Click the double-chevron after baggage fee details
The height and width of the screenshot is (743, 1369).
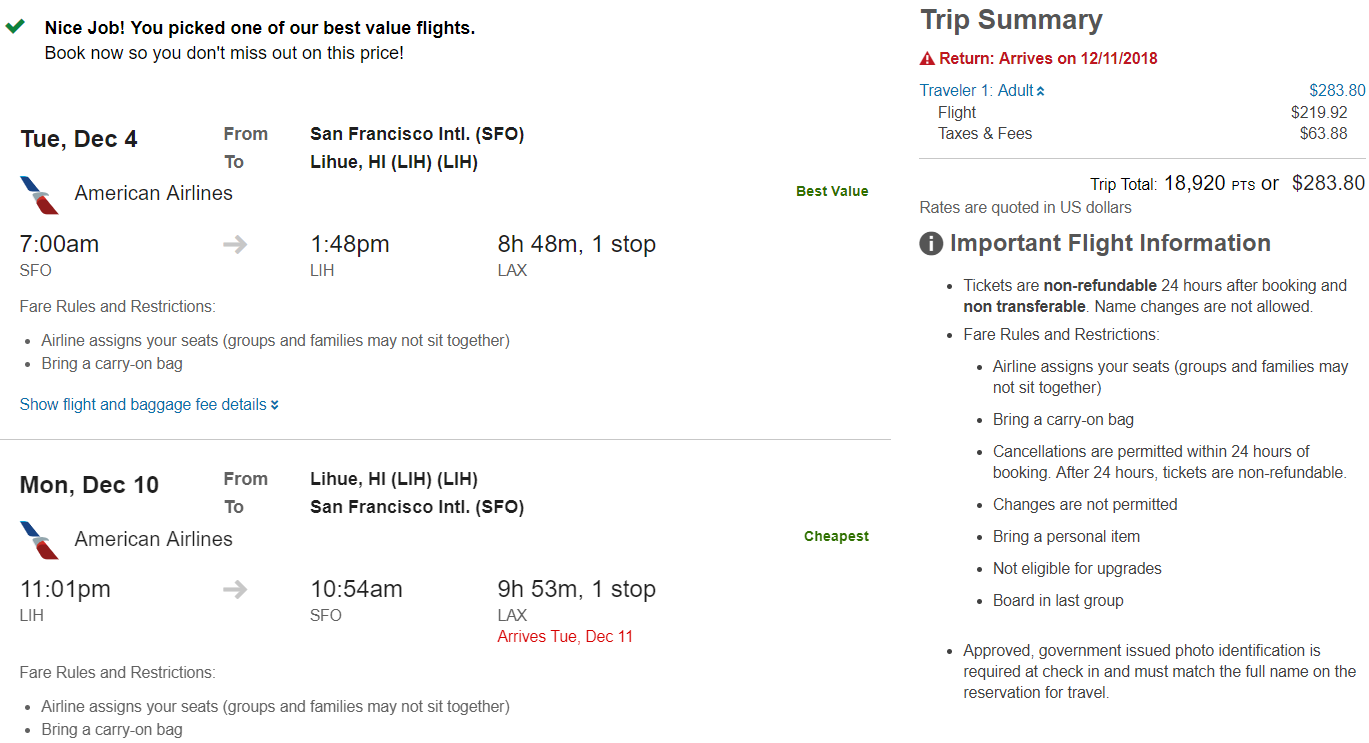(275, 405)
